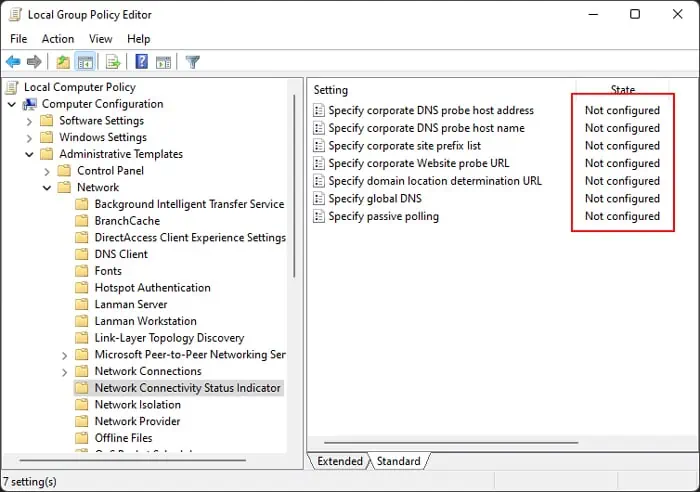The width and height of the screenshot is (700, 492).
Task: Click the Fonts folder icon
Action: 82,271
